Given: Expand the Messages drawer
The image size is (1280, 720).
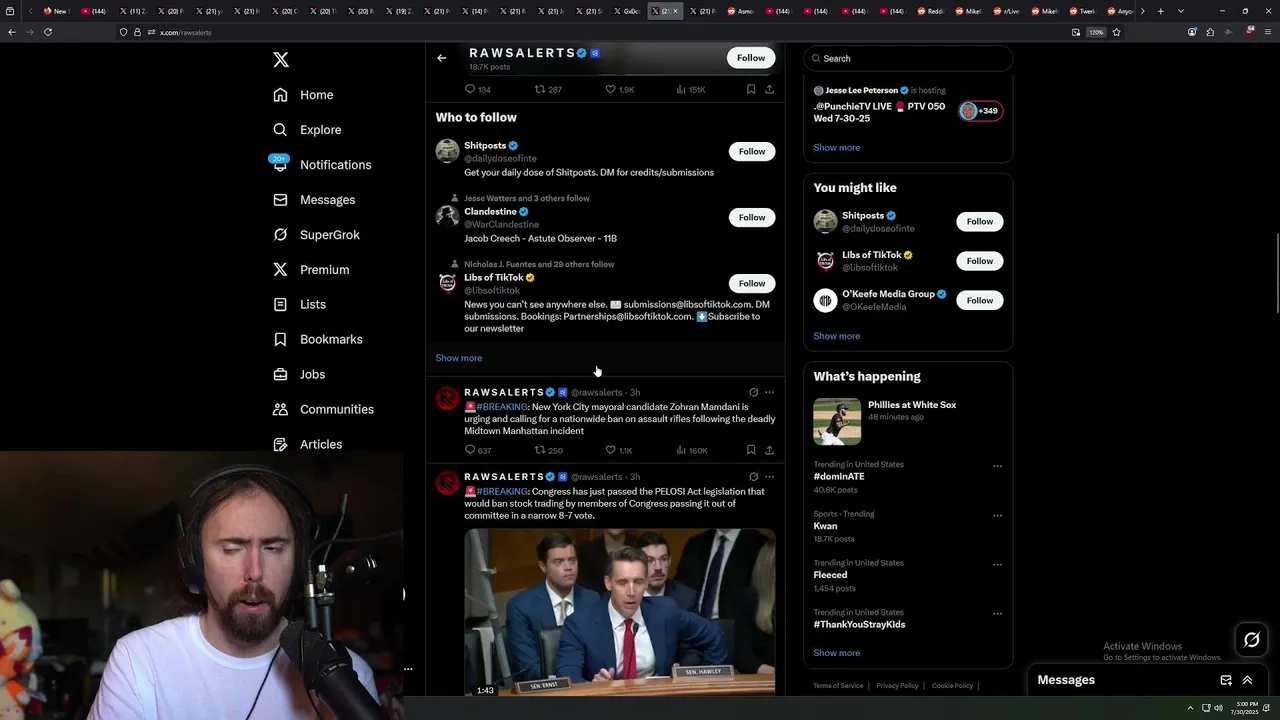Looking at the screenshot, I should (1247, 680).
